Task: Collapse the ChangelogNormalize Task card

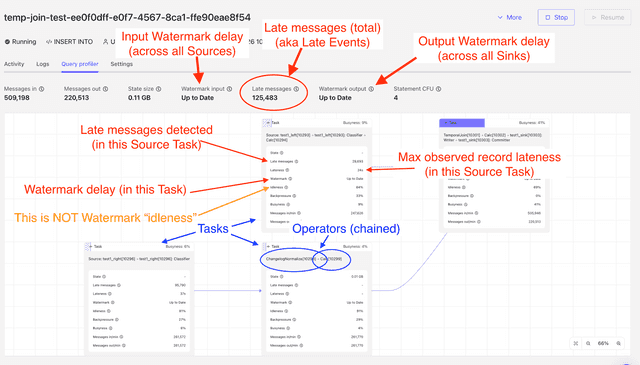Action: click(x=267, y=247)
